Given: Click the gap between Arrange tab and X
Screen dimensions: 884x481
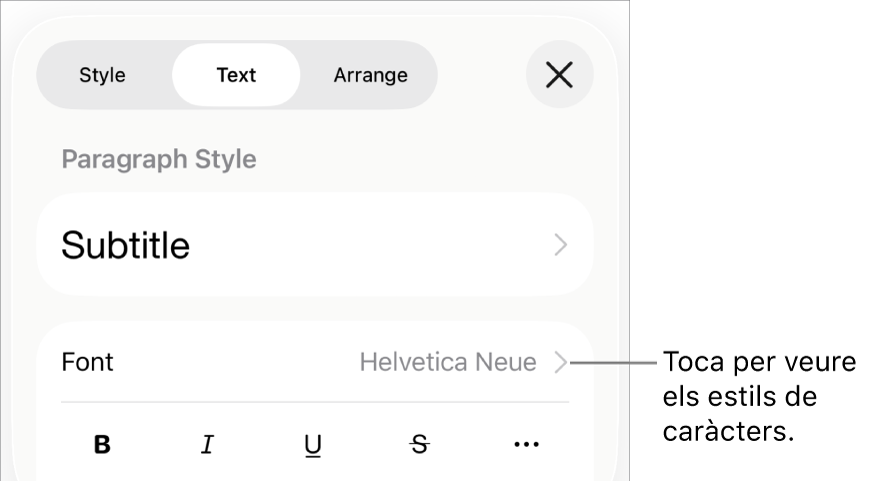Looking at the screenshot, I should [x=481, y=75].
